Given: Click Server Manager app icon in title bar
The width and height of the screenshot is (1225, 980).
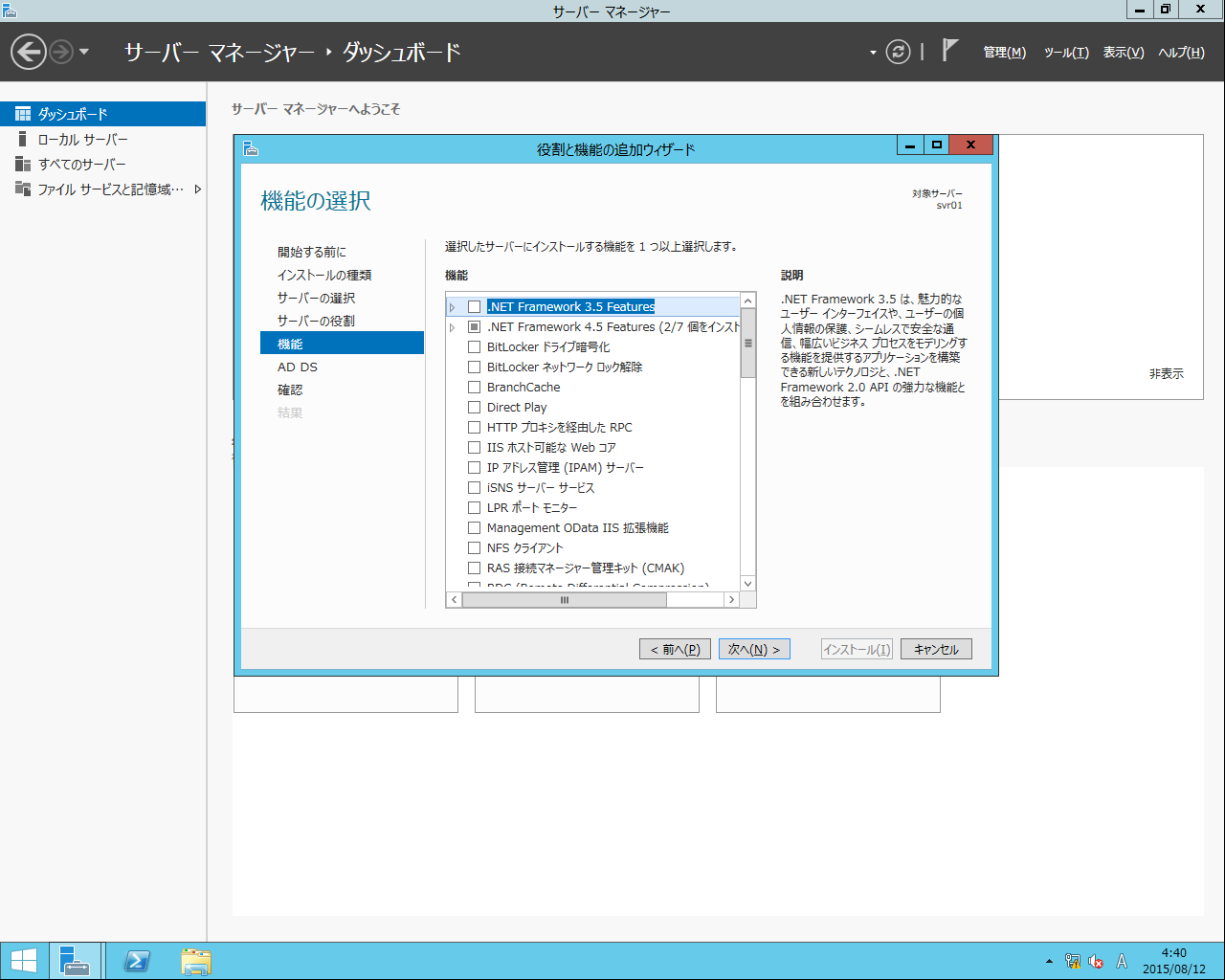Looking at the screenshot, I should 10,11.
